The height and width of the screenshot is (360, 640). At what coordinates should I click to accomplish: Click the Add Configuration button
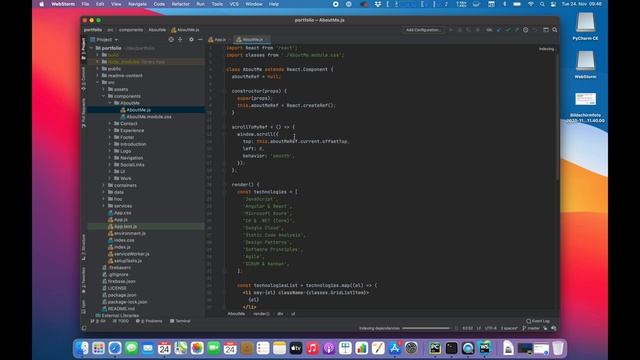pyautogui.click(x=423, y=30)
